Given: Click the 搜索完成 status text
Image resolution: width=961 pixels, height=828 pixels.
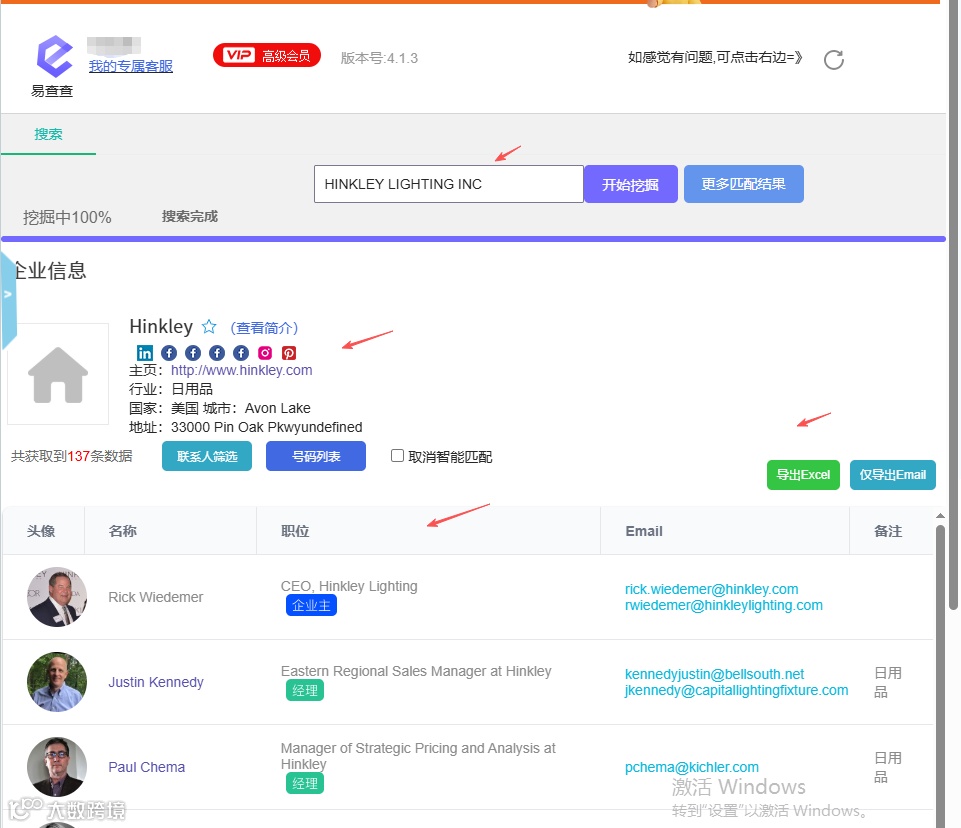Looking at the screenshot, I should (x=189, y=216).
